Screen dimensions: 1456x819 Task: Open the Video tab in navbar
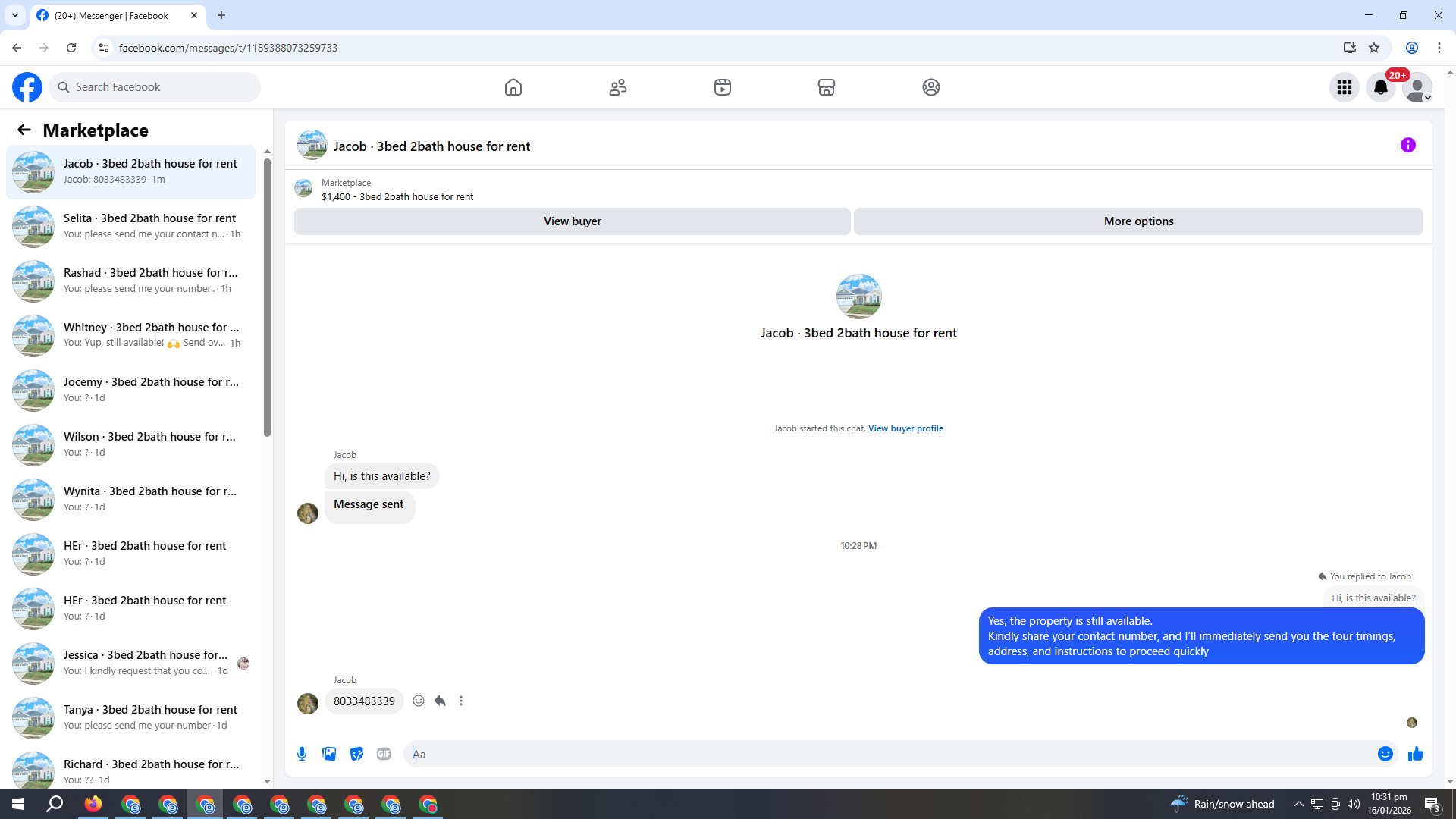(x=722, y=87)
